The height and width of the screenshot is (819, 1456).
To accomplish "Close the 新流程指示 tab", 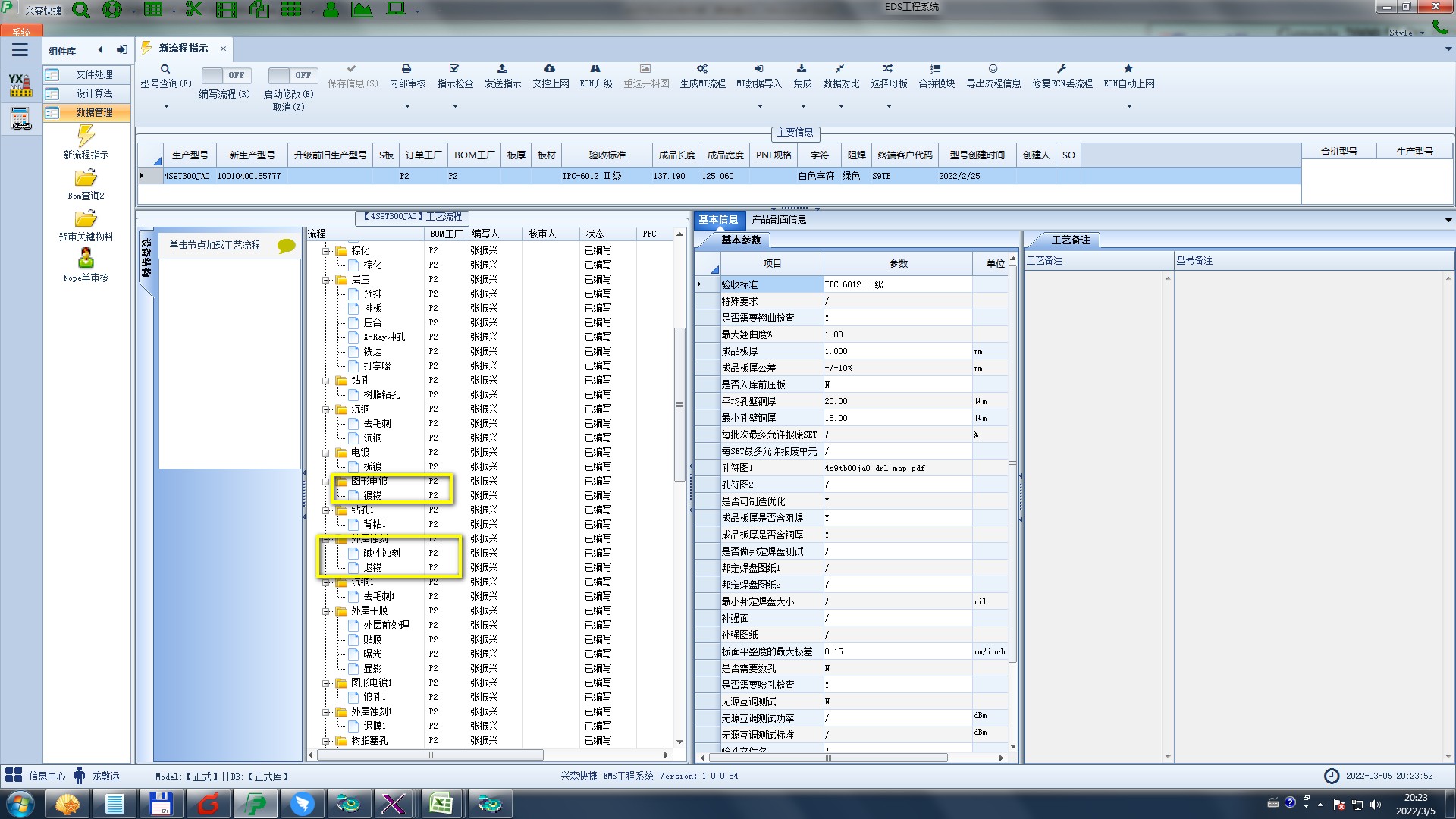I will point(223,49).
